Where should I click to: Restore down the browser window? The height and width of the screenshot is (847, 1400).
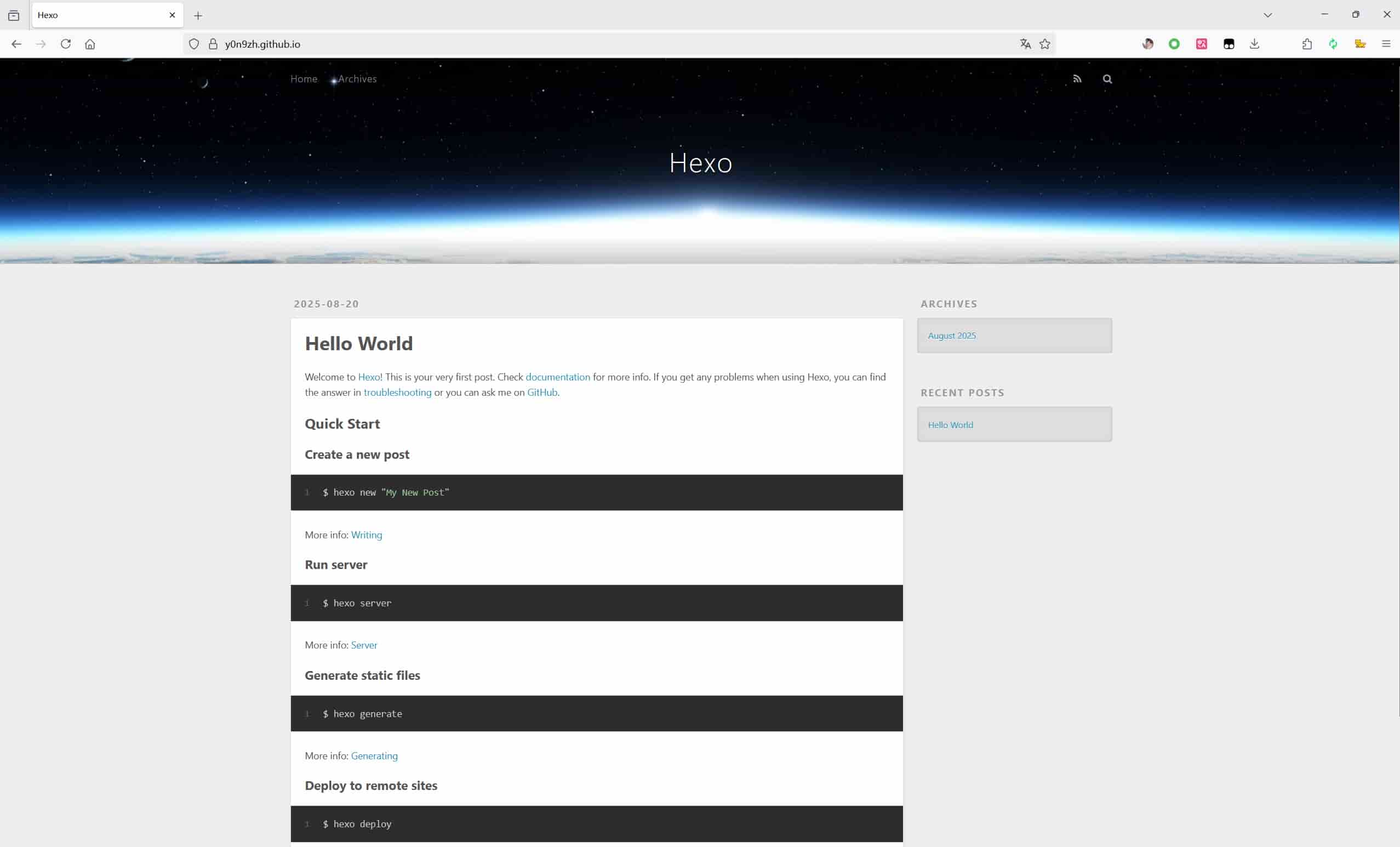click(1356, 15)
